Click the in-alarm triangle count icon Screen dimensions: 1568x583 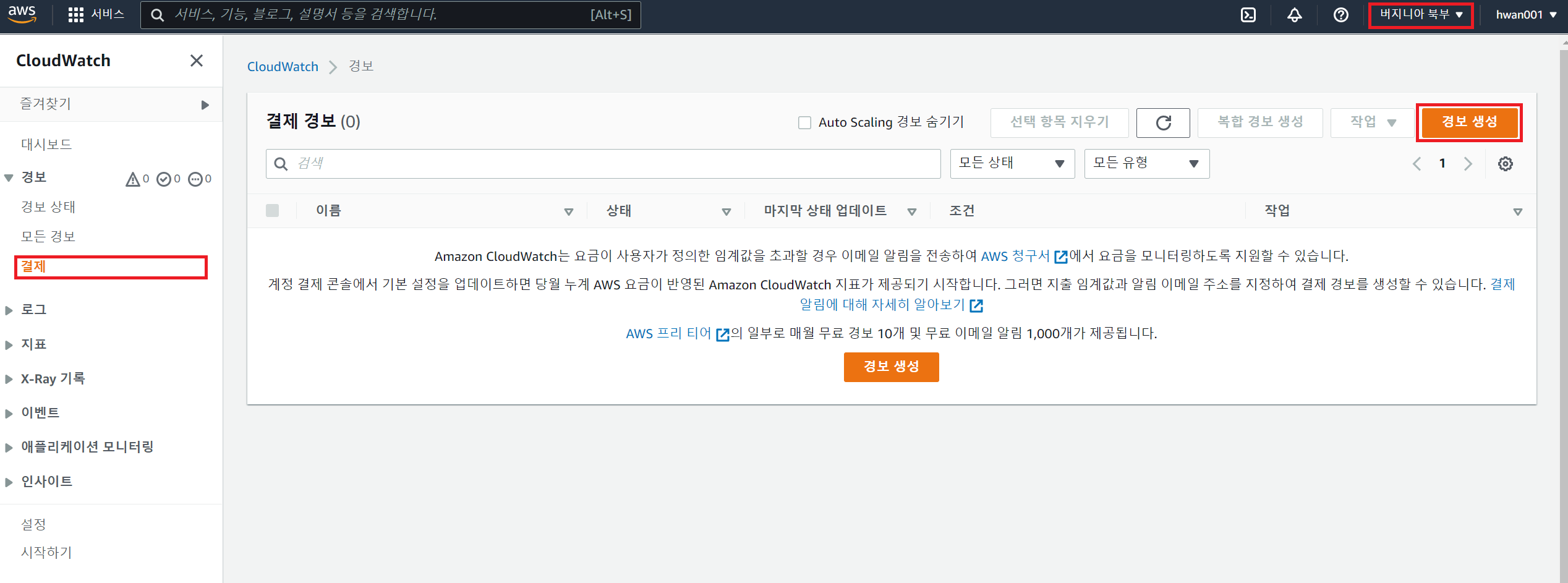click(133, 179)
